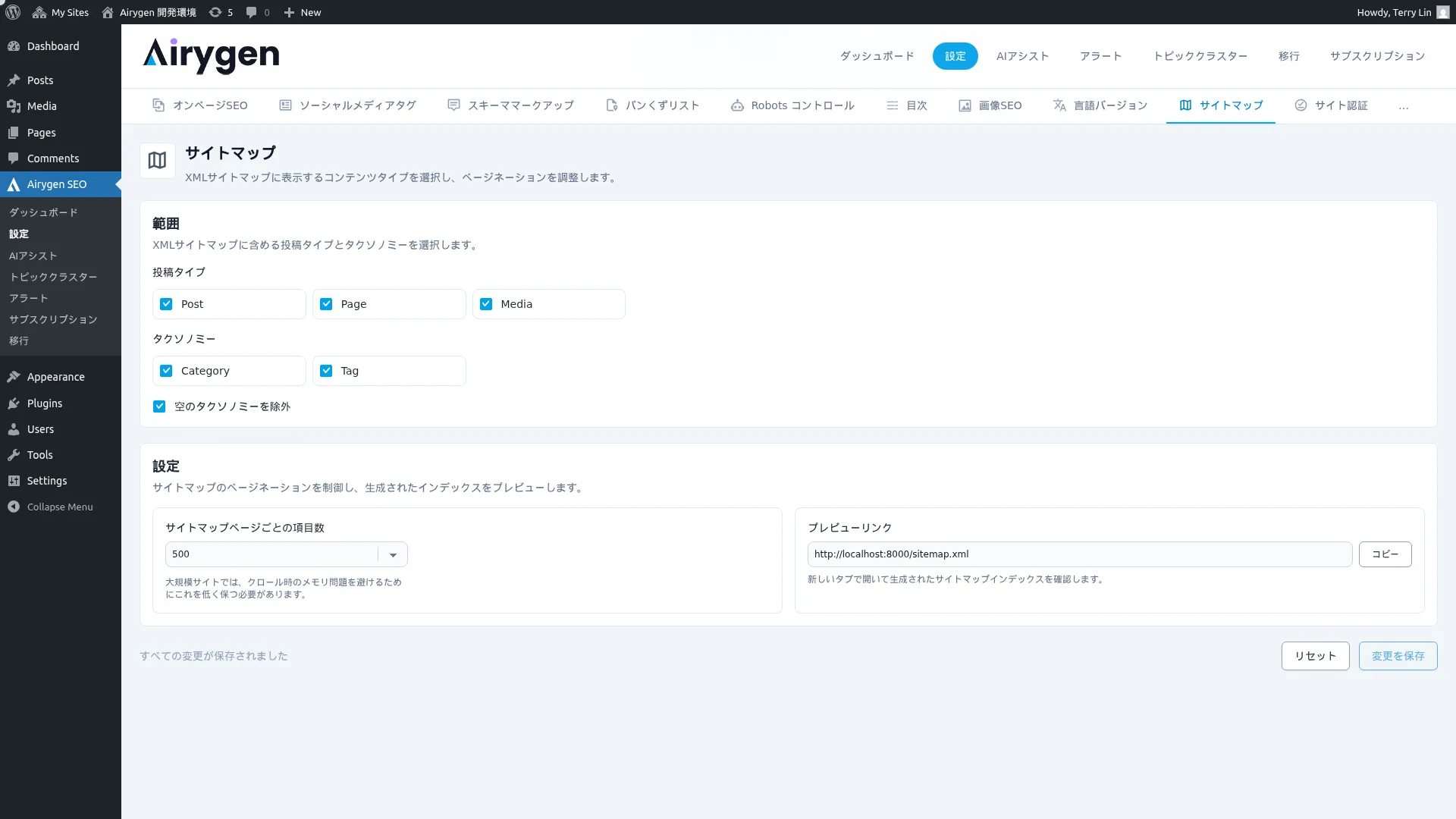Switch to Robots コントロール tab
This screenshot has height=819, width=1456.
[x=792, y=105]
